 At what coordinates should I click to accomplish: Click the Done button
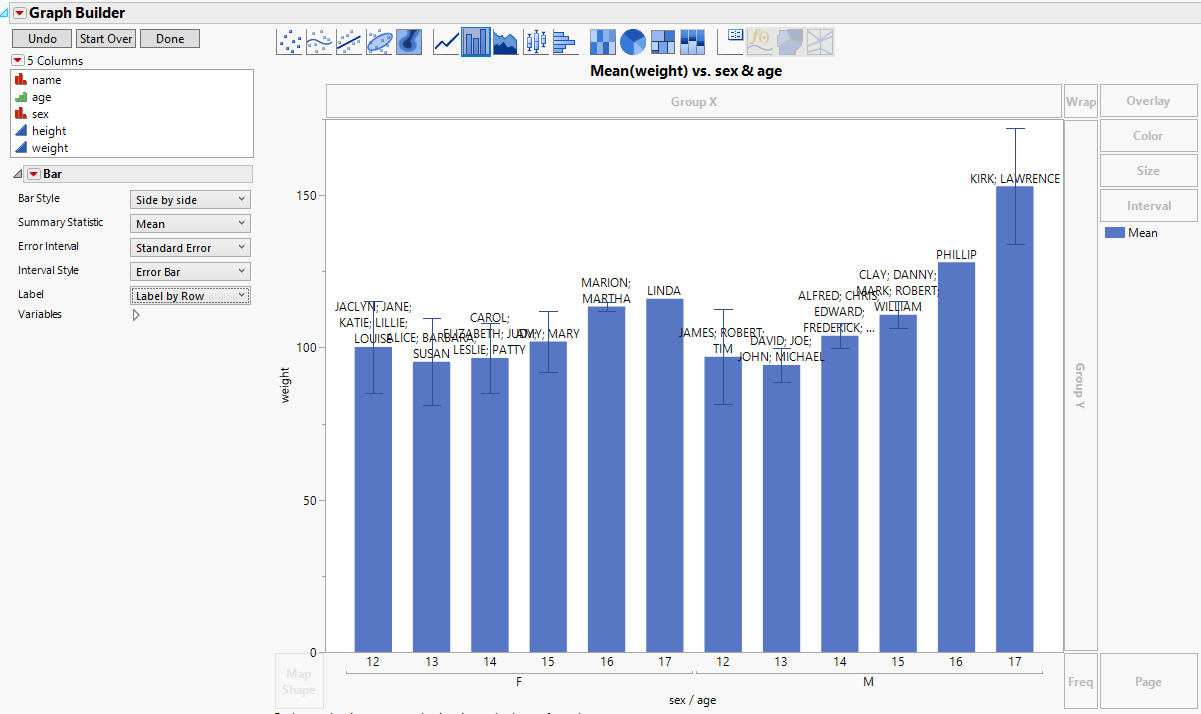[x=170, y=39]
